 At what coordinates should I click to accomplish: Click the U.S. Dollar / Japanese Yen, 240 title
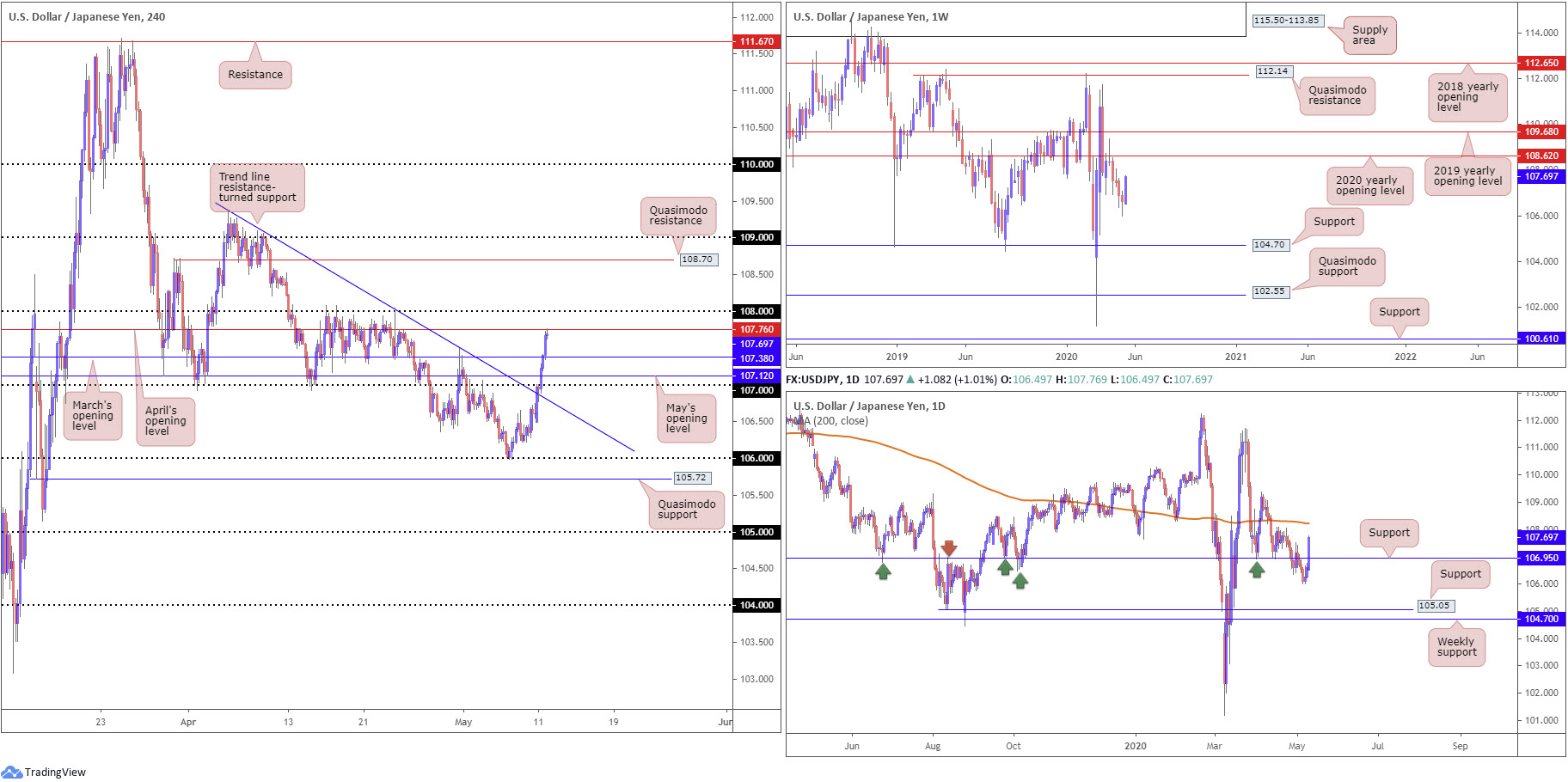(x=87, y=16)
